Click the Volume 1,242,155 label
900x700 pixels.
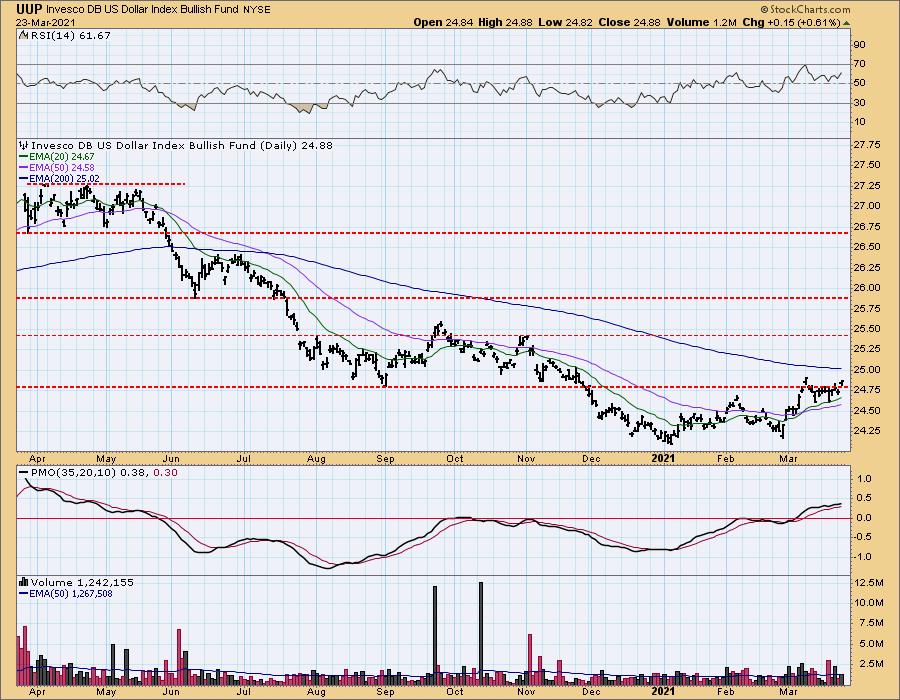click(x=82, y=582)
